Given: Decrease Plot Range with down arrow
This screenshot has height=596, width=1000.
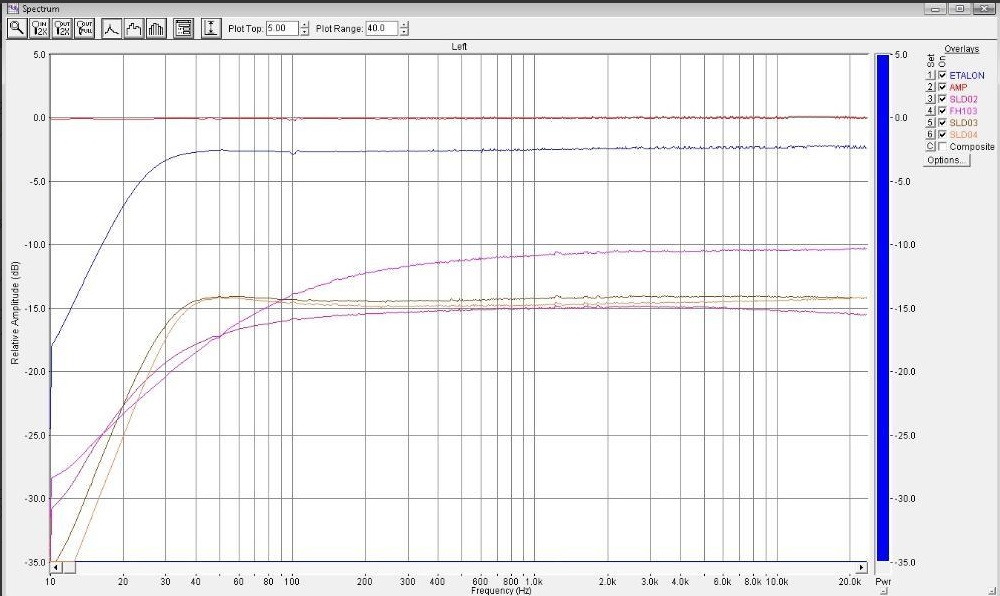Looking at the screenshot, I should pos(404,32).
